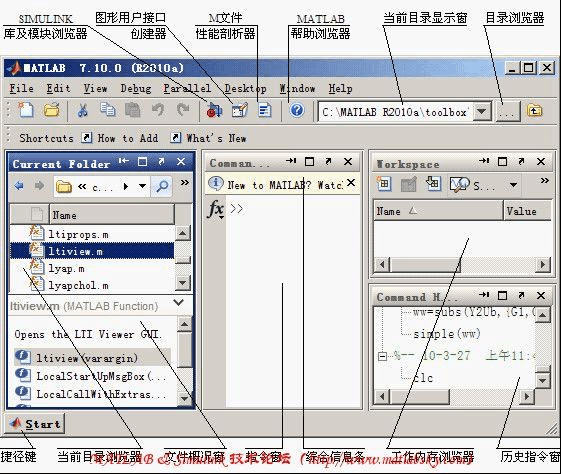Click the plot selection icon in Workspace
This screenshot has width=561, height=474.
coord(459,184)
